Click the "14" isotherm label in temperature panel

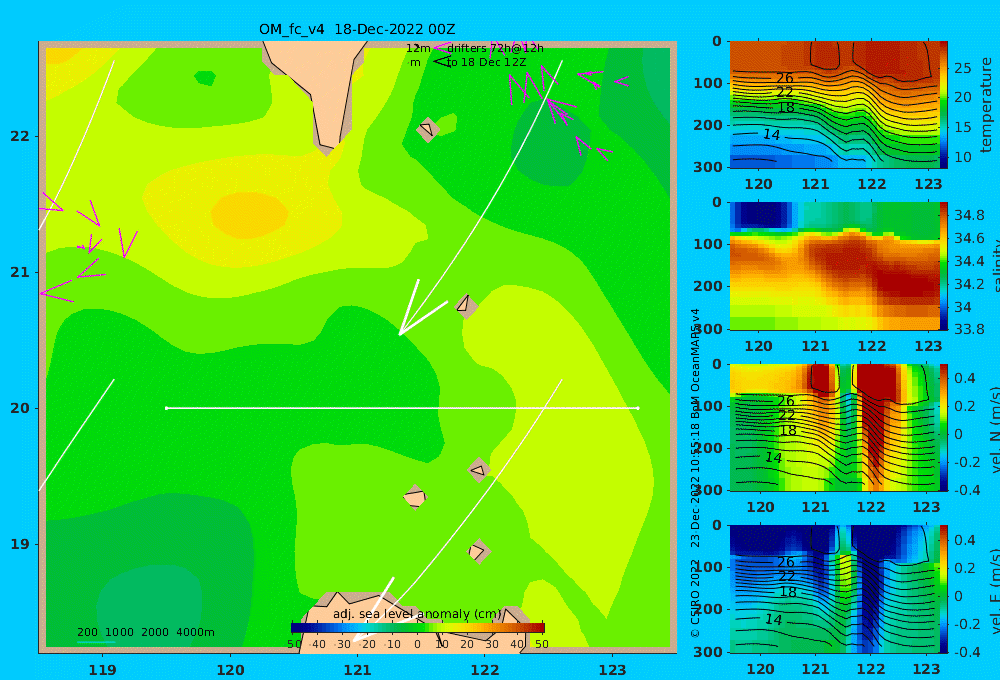point(772,135)
